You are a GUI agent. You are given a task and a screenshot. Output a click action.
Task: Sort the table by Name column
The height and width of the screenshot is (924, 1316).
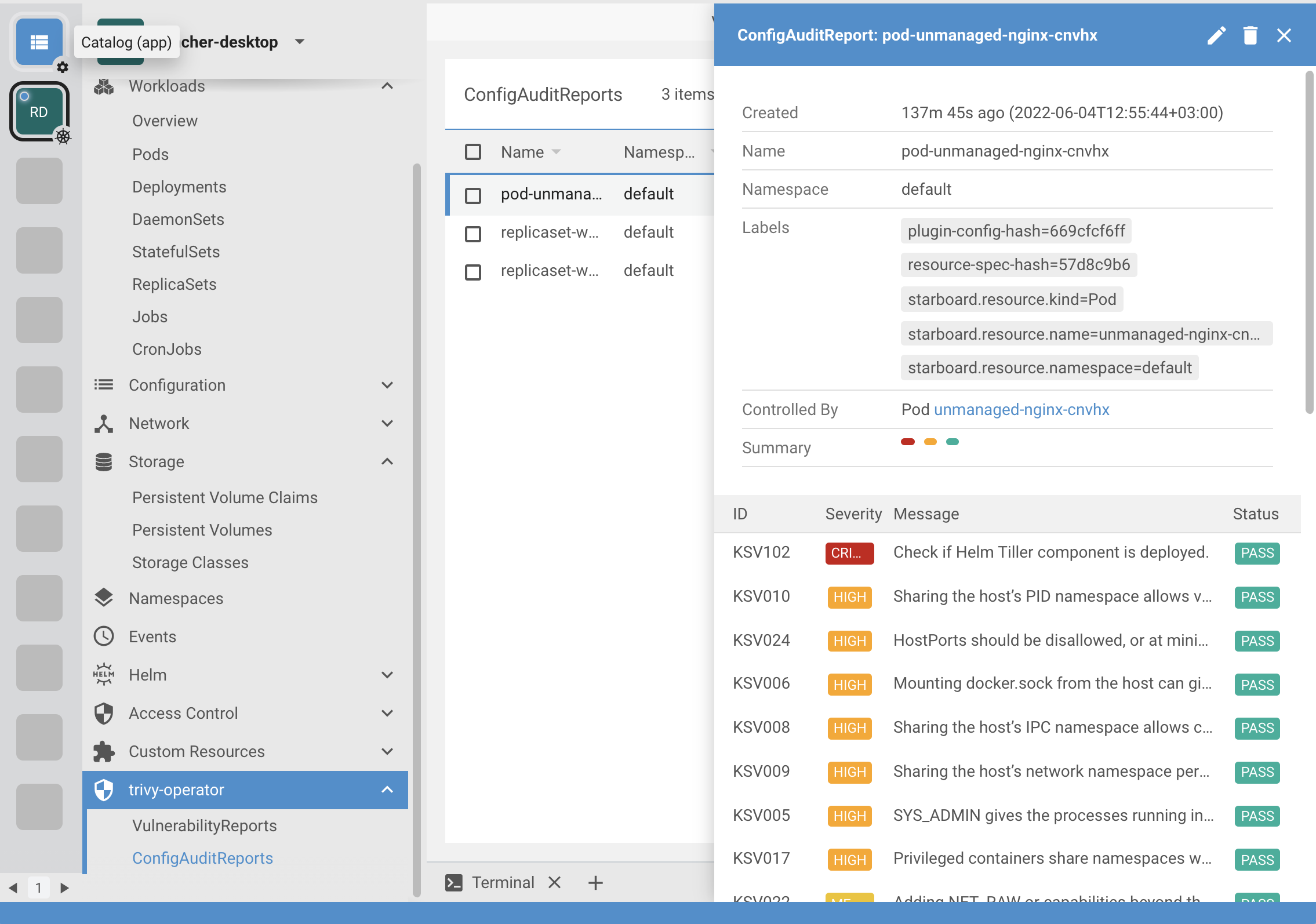point(522,152)
